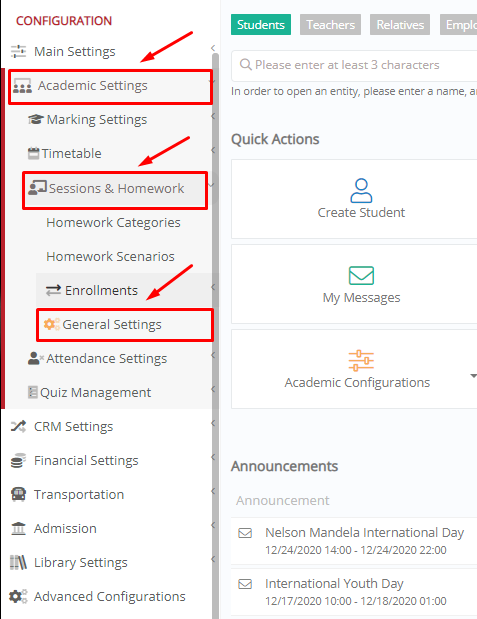Expand the CRM Settings chevron
Screen dimensions: 477x619
pos(213,423)
